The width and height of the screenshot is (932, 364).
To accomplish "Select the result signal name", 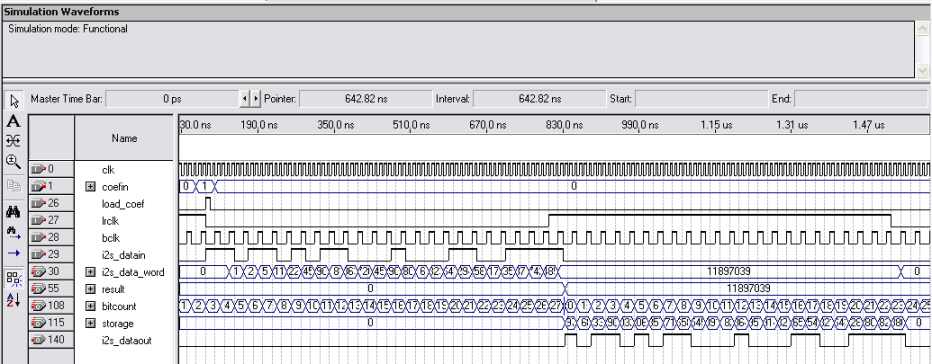I will (113, 289).
